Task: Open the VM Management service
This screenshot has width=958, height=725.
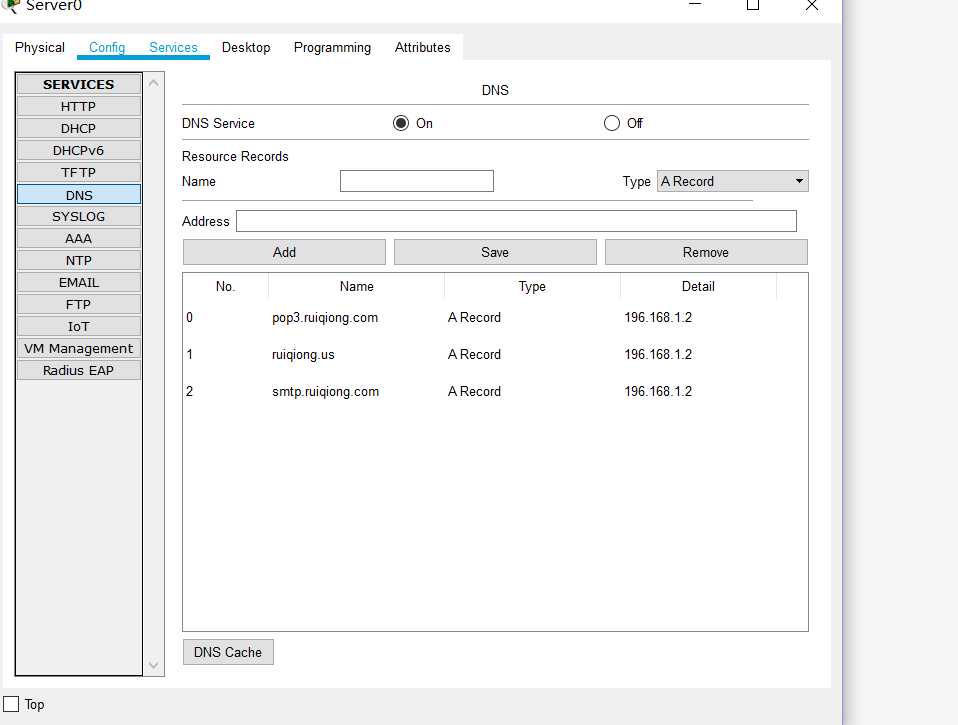Action: [x=79, y=348]
